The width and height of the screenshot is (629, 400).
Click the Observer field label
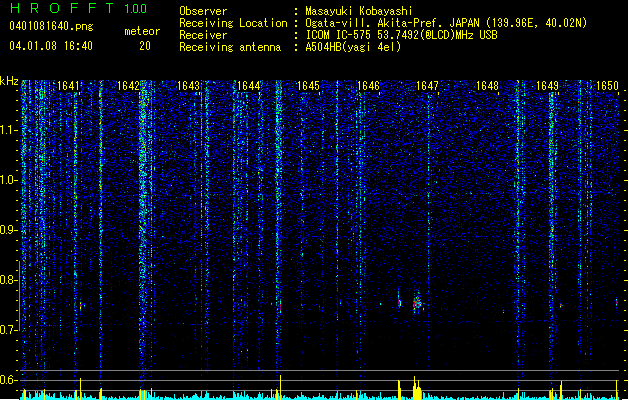point(203,11)
